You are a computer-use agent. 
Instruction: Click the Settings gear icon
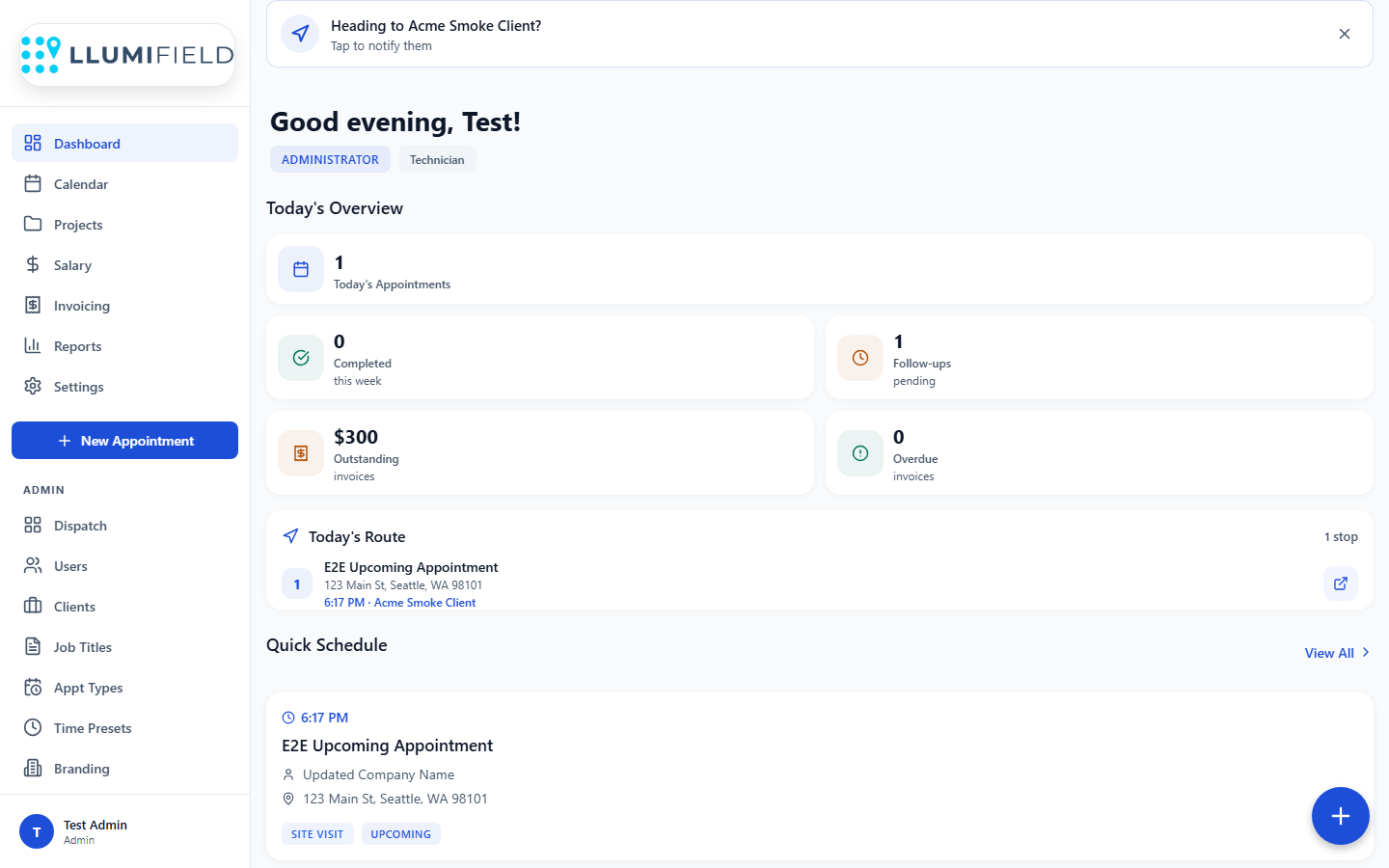point(33,386)
